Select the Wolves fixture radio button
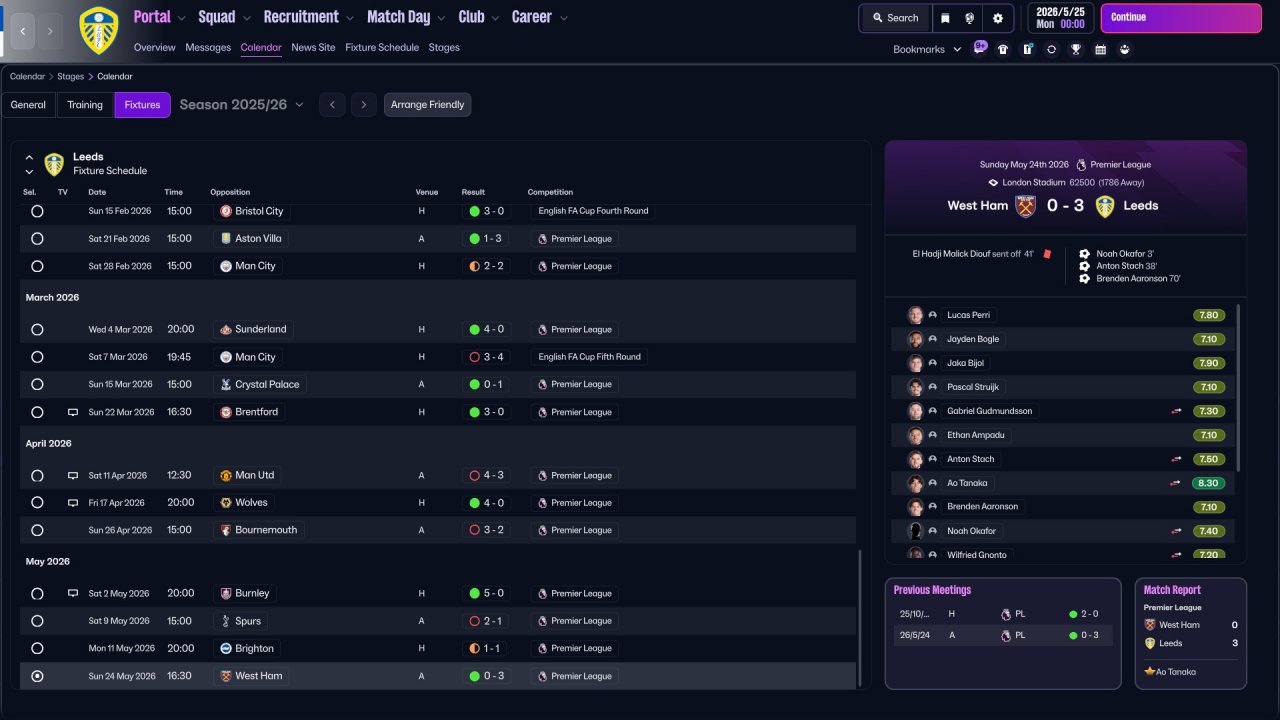This screenshot has width=1280, height=720. tap(37, 503)
